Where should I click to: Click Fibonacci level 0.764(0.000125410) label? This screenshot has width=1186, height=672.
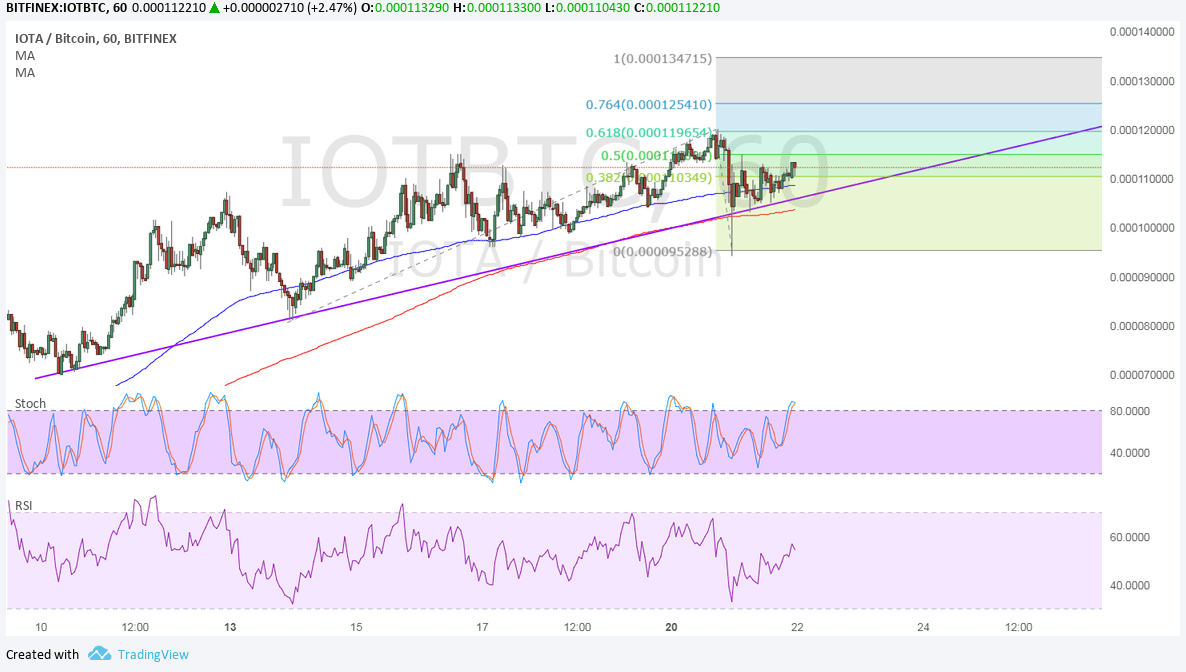(649, 104)
